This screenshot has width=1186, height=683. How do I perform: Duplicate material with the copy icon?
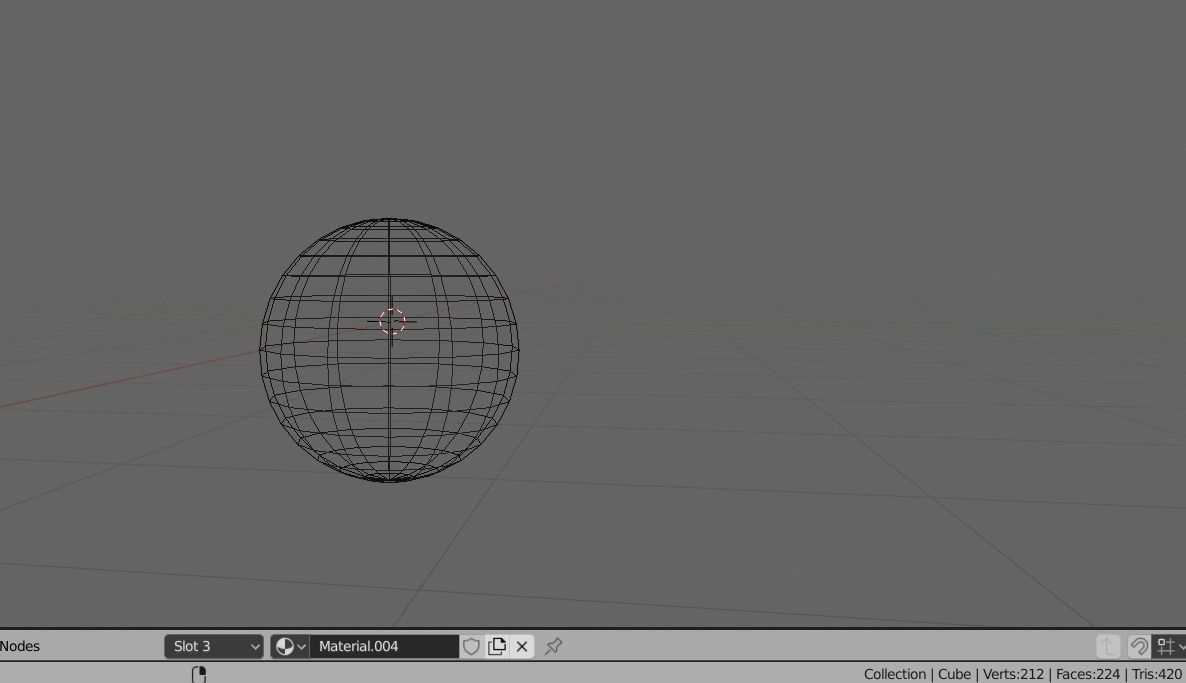point(497,646)
